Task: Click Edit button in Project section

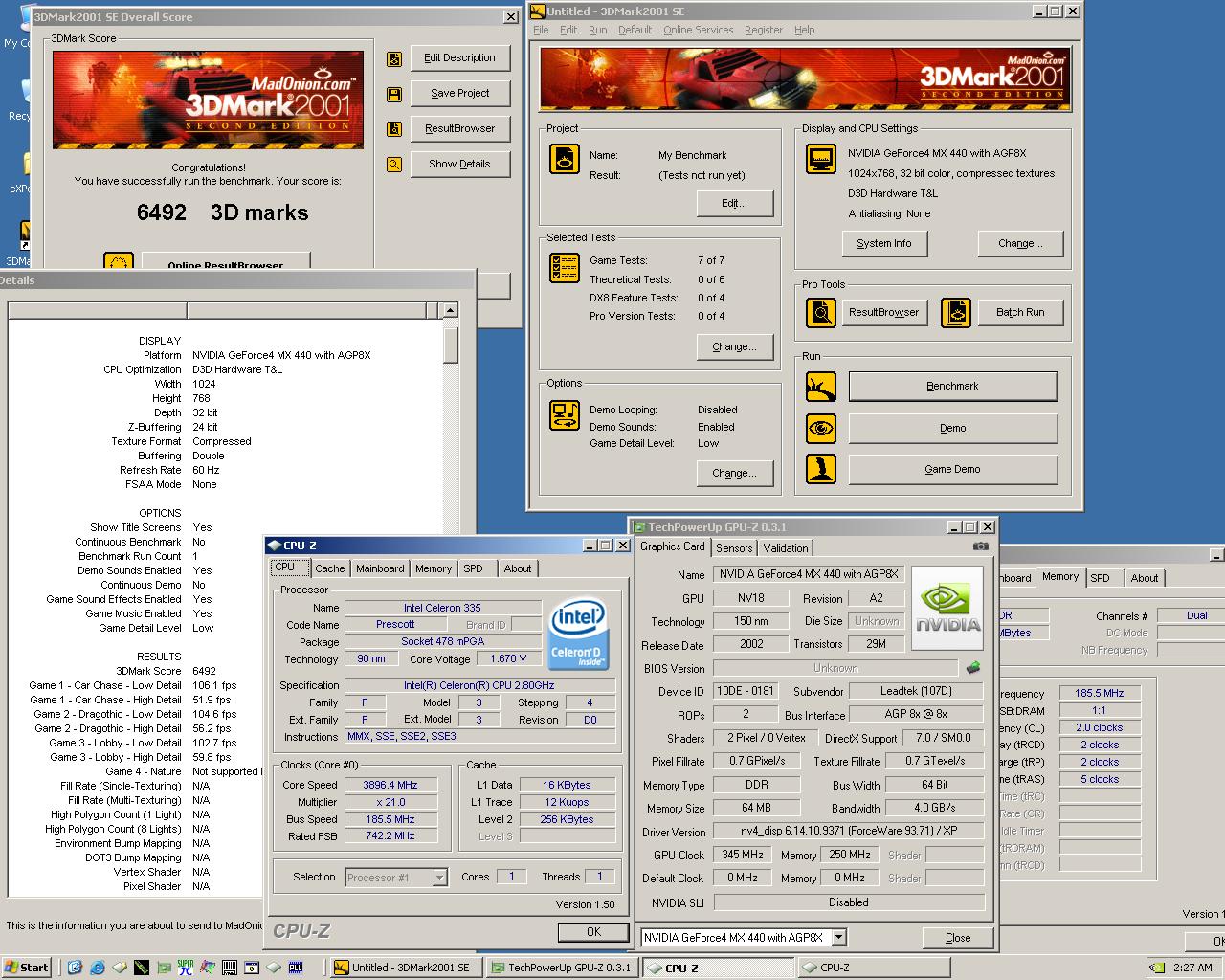Action: tap(734, 204)
